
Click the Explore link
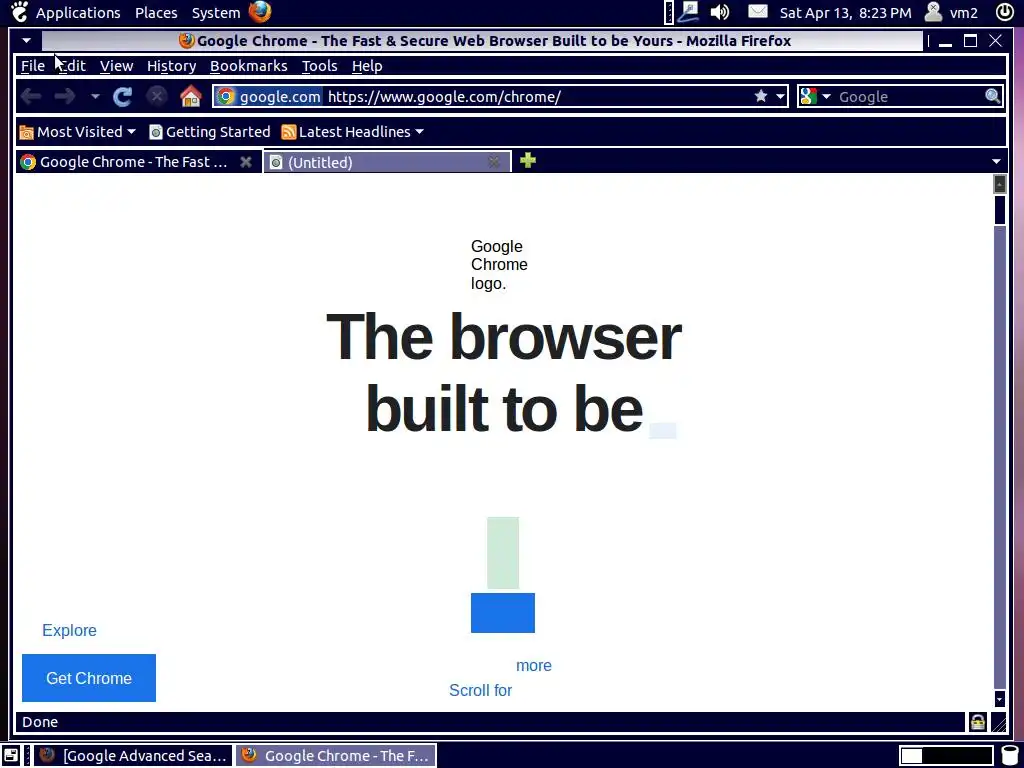pyautogui.click(x=69, y=630)
